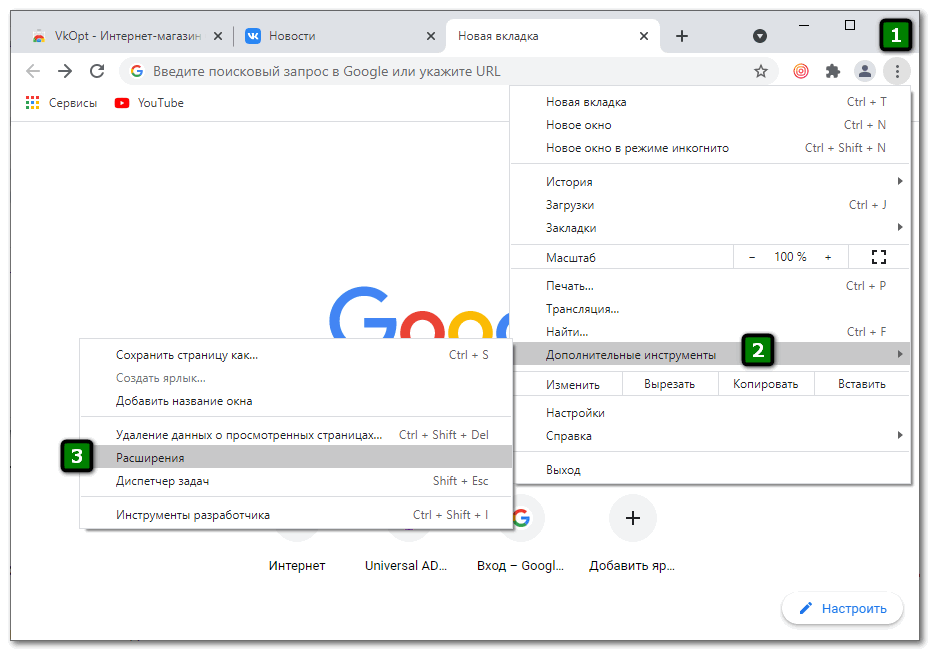Click the Настроить customize button
Screen dimensions: 931x652
click(x=843, y=609)
